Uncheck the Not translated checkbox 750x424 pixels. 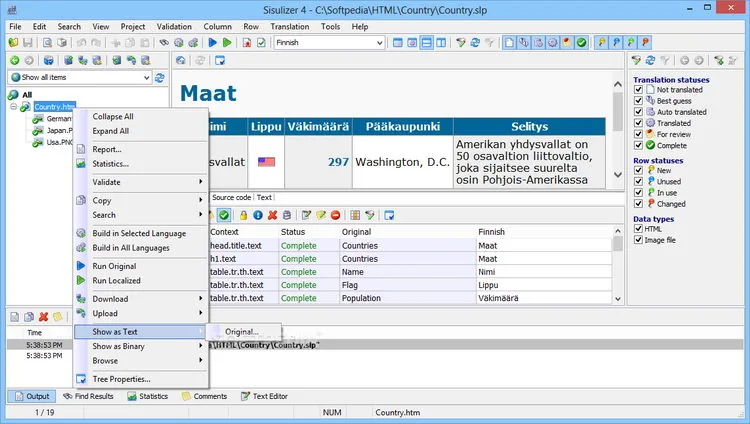click(x=638, y=89)
